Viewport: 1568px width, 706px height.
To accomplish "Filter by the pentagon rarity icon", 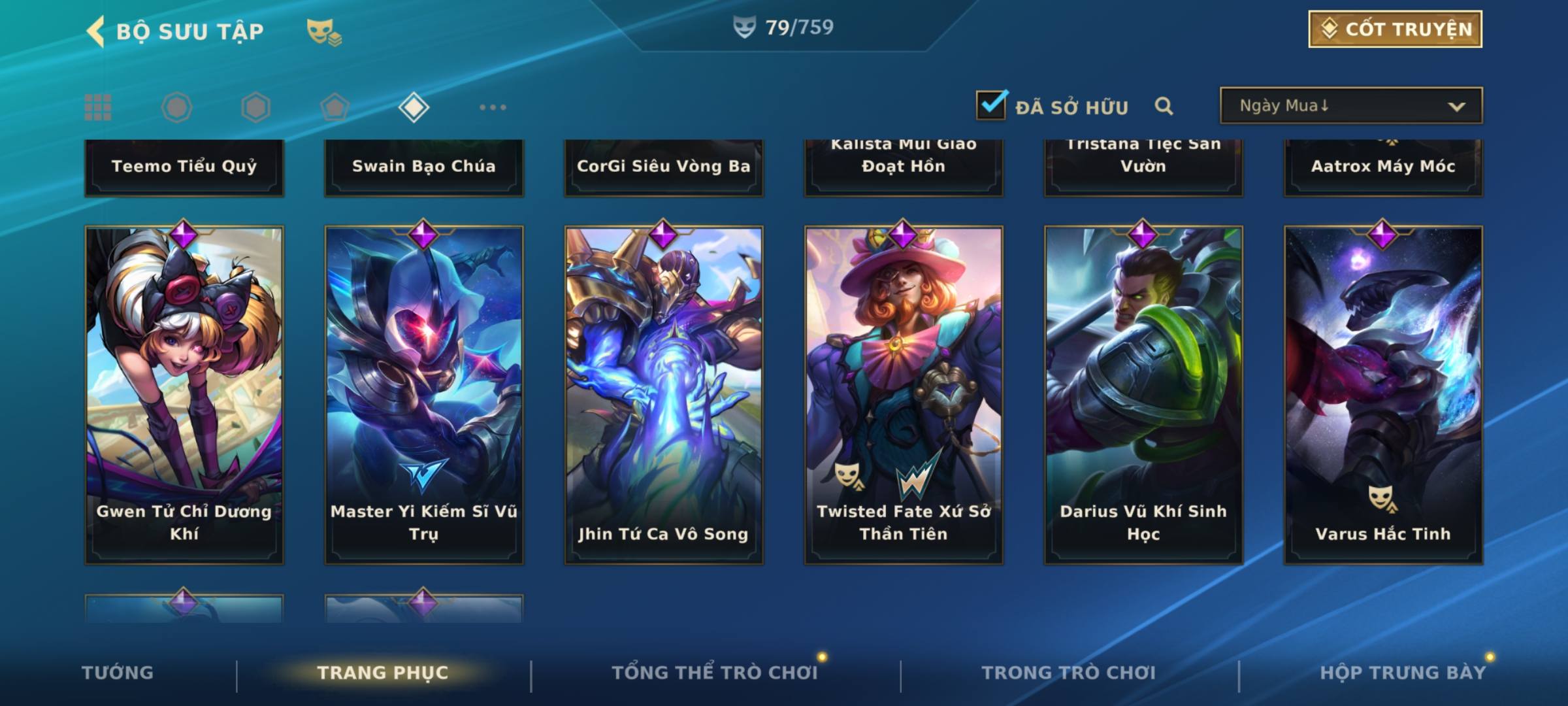I will [x=335, y=107].
